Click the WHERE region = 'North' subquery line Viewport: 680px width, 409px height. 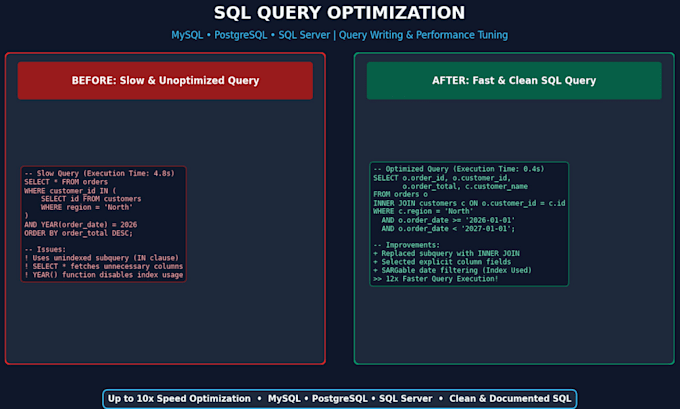pos(87,207)
